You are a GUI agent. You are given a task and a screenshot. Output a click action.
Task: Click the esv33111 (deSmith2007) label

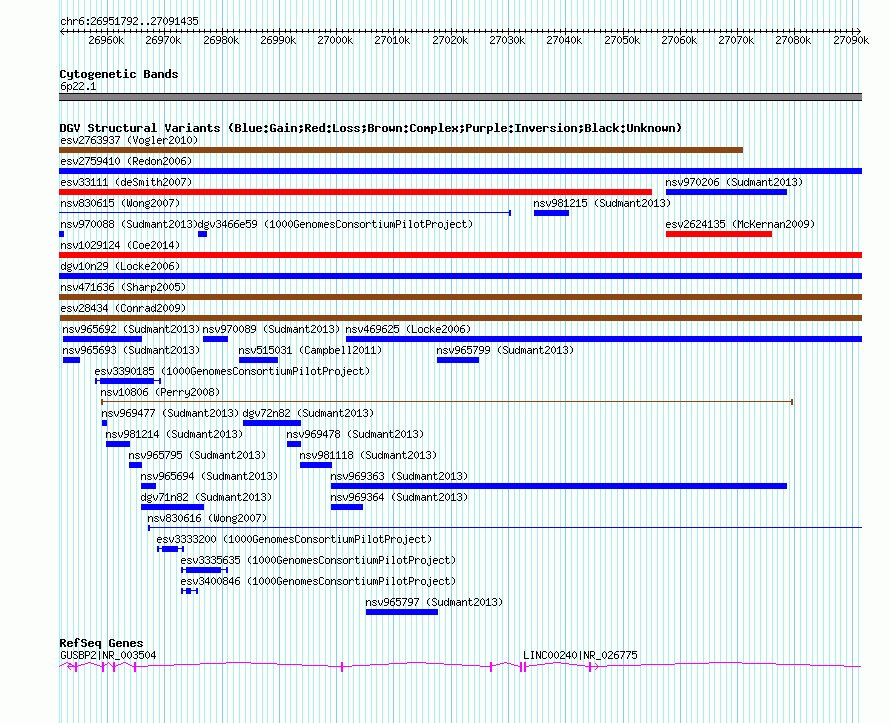pos(126,182)
